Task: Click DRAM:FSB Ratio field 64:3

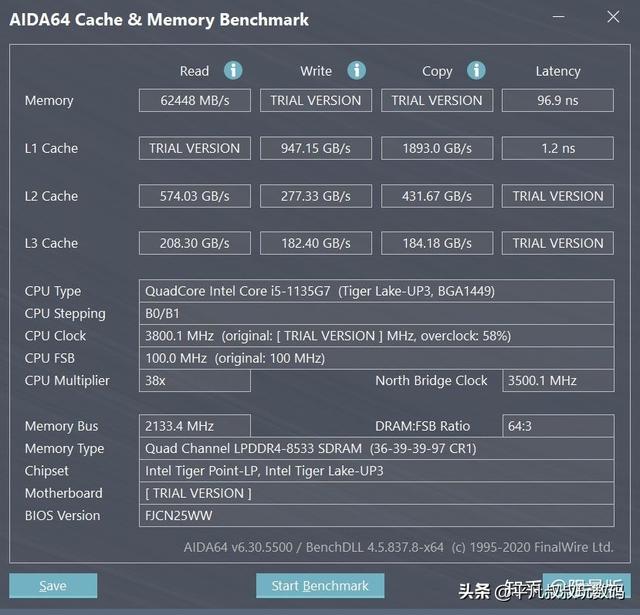Action: (558, 426)
